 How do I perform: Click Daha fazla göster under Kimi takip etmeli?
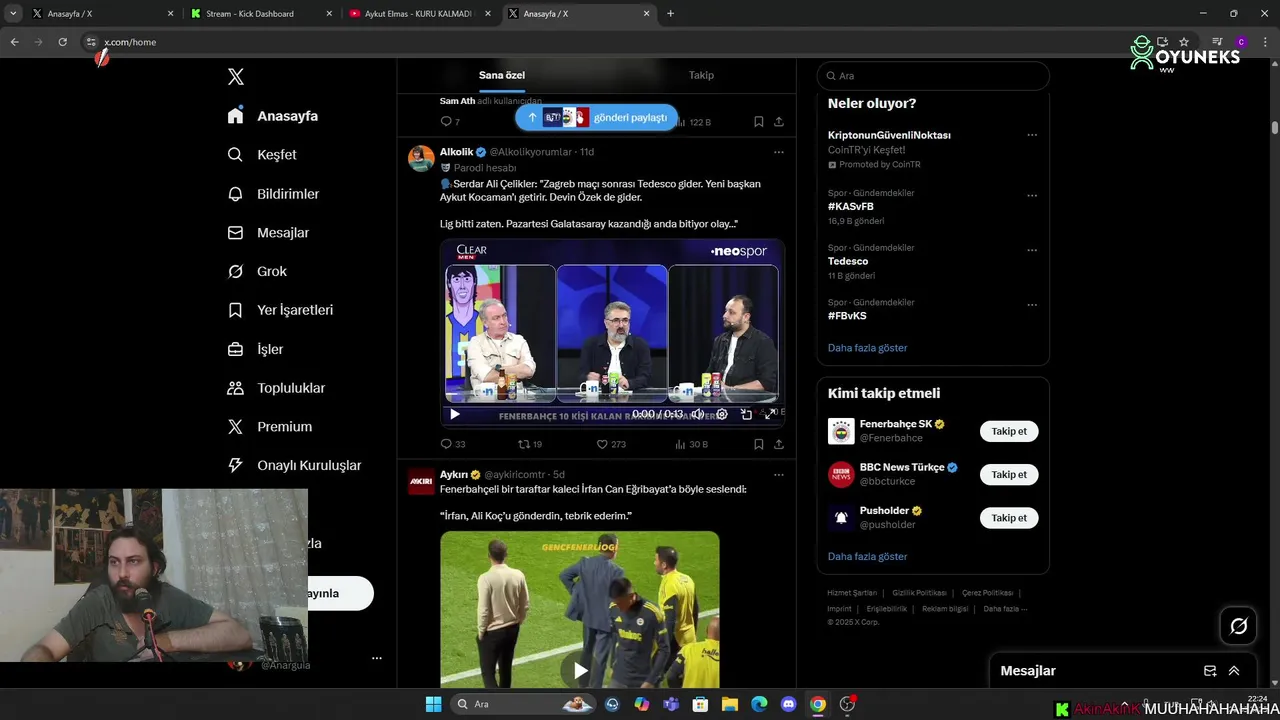point(868,557)
